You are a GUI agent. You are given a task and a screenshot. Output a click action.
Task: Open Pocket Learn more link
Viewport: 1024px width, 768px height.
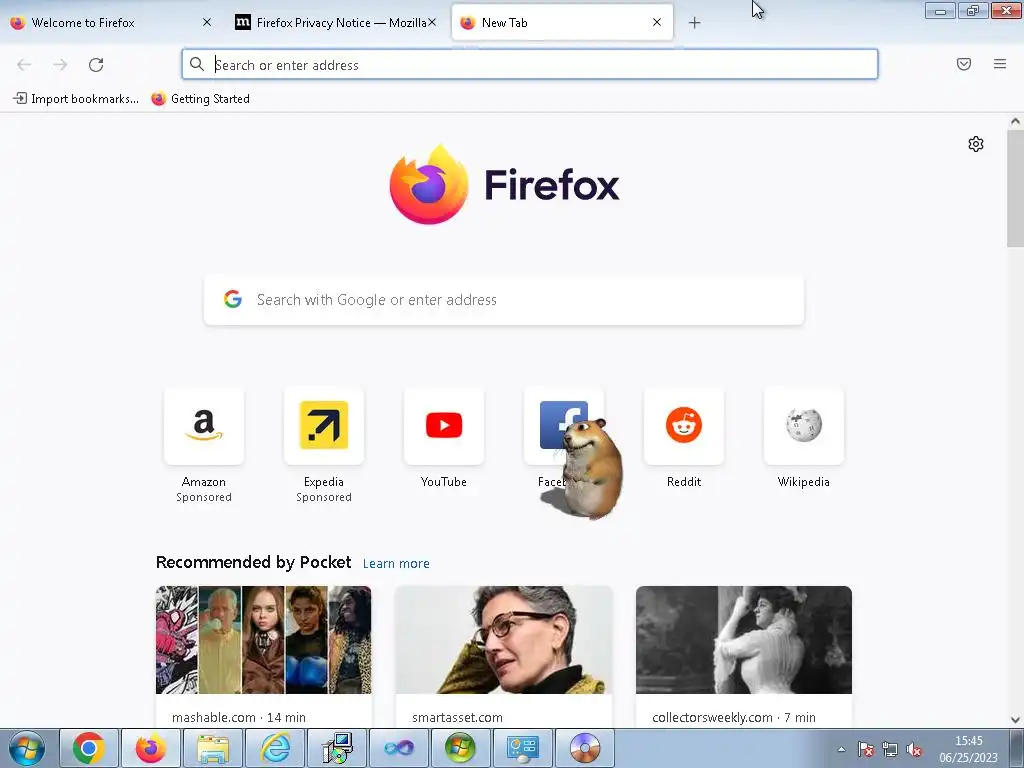tap(396, 564)
